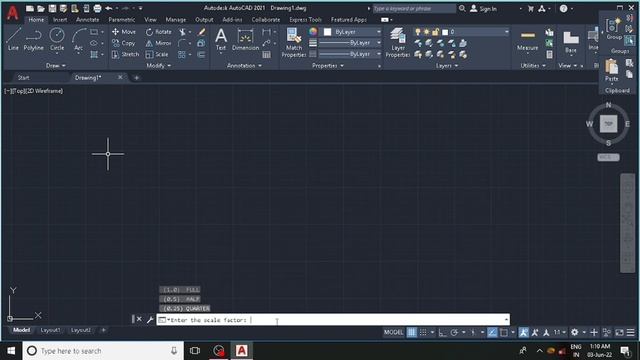Expand the Draw panel

click(56, 65)
